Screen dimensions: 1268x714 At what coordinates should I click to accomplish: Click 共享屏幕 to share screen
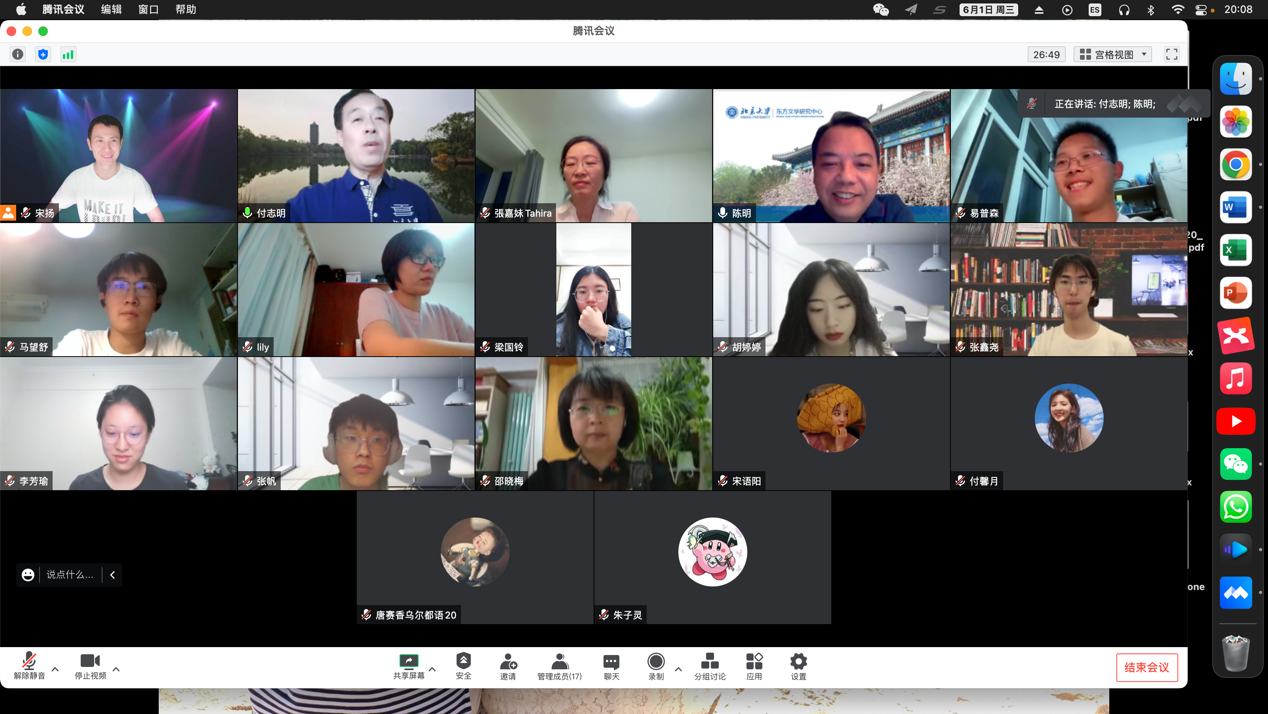pos(408,666)
